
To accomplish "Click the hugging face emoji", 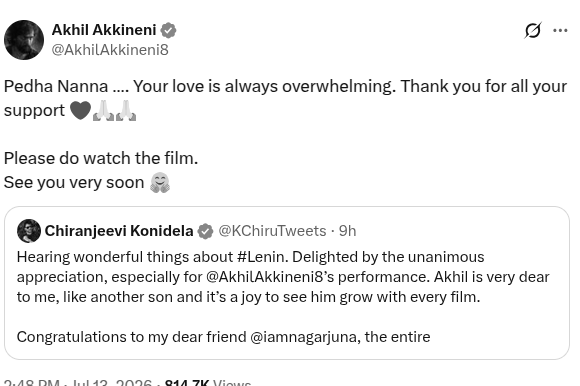I will [x=160, y=183].
